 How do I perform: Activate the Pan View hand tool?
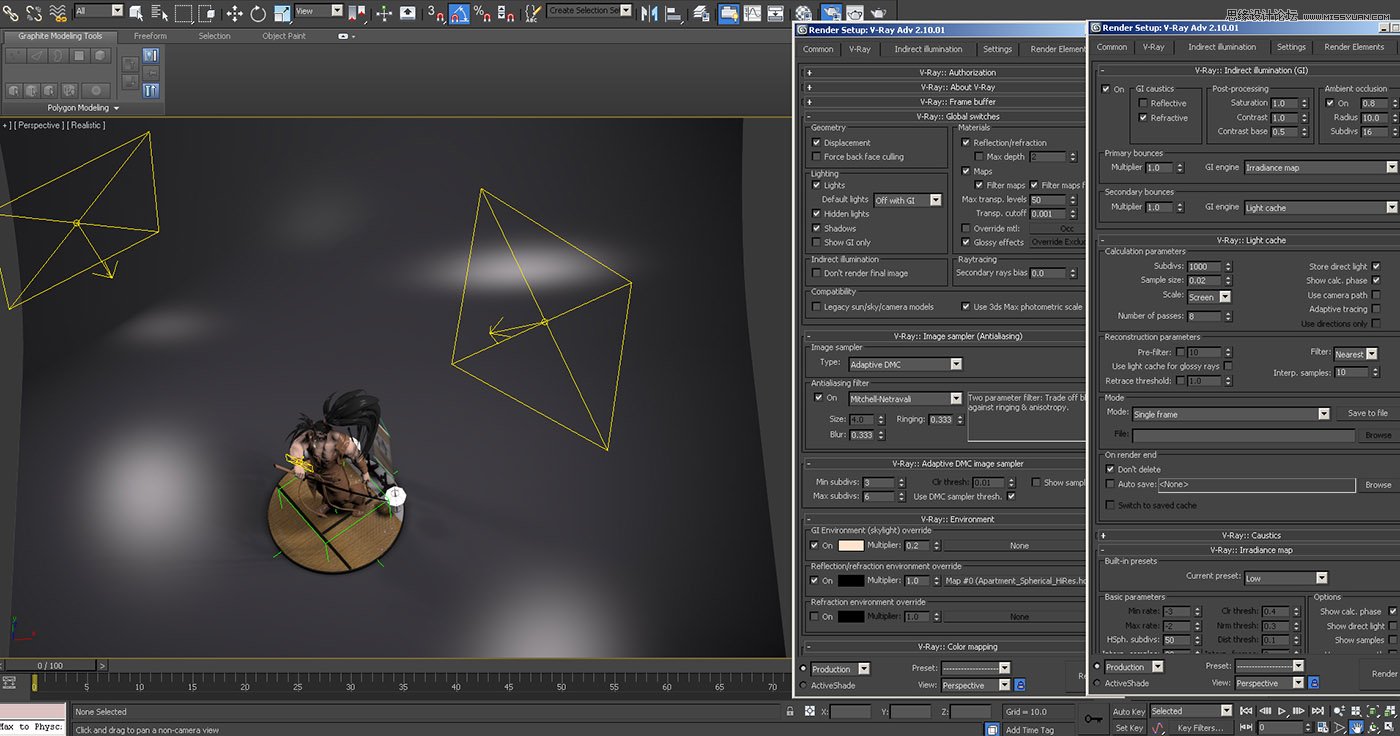point(1357,727)
